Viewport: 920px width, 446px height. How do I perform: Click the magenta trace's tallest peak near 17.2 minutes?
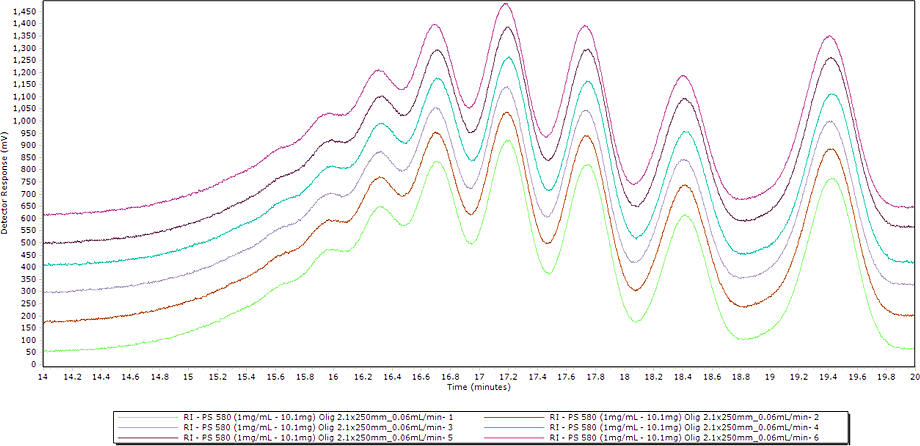(x=506, y=4)
